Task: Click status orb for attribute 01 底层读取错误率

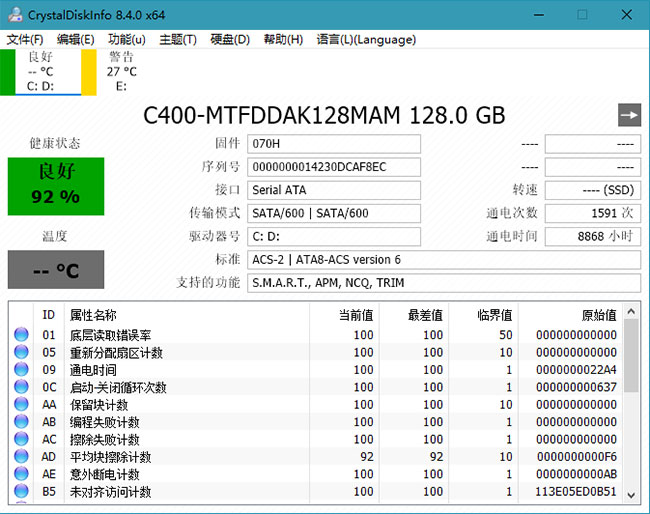Action: pos(21,334)
